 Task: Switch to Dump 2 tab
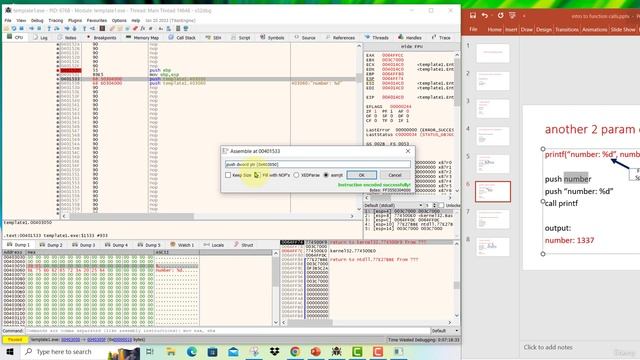click(51, 245)
